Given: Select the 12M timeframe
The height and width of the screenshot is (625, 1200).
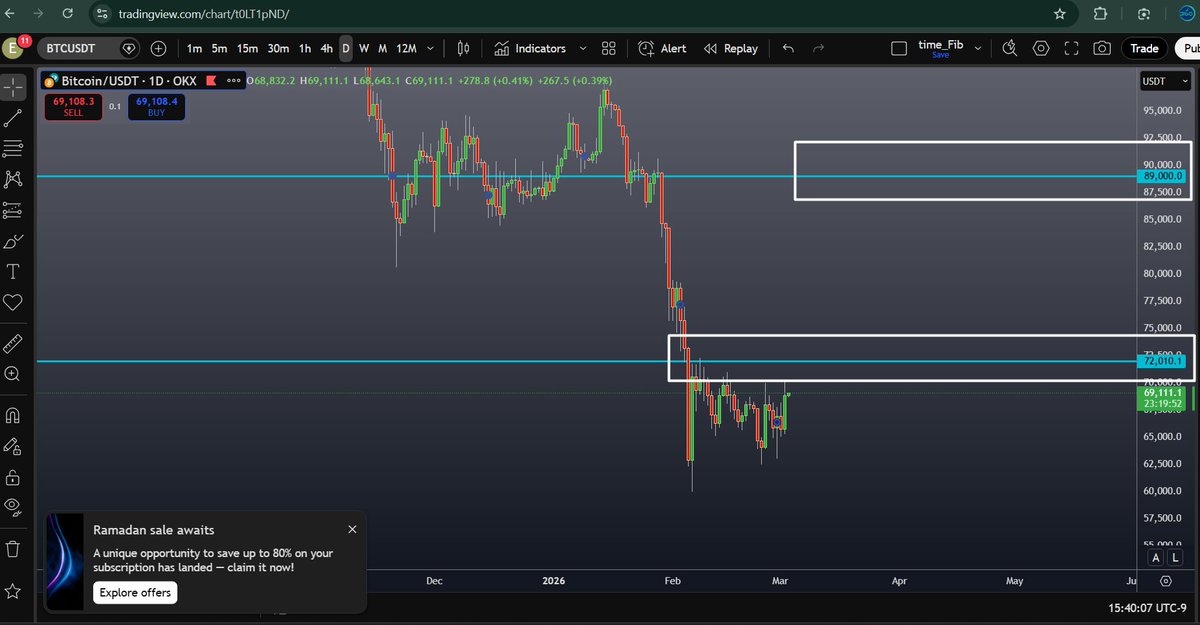Looking at the screenshot, I should [406, 48].
